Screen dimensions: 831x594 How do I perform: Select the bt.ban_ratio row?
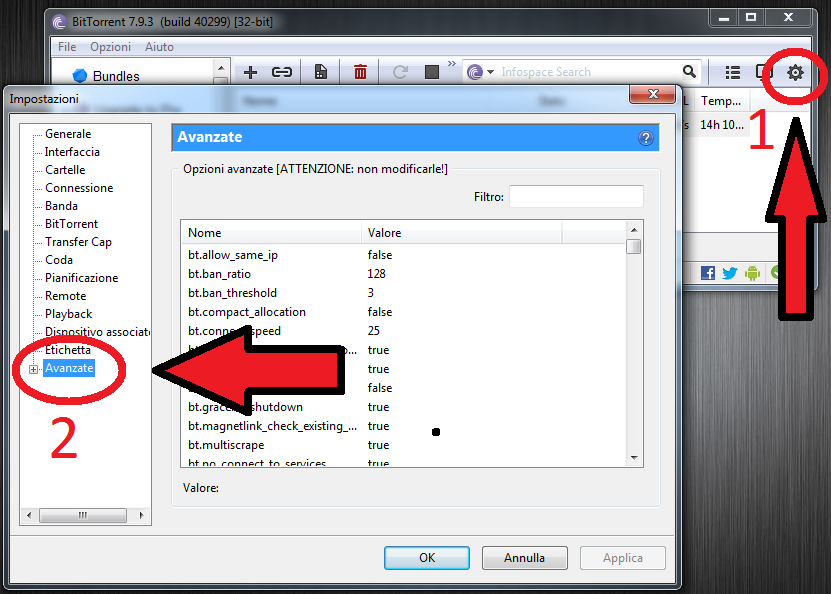point(403,274)
